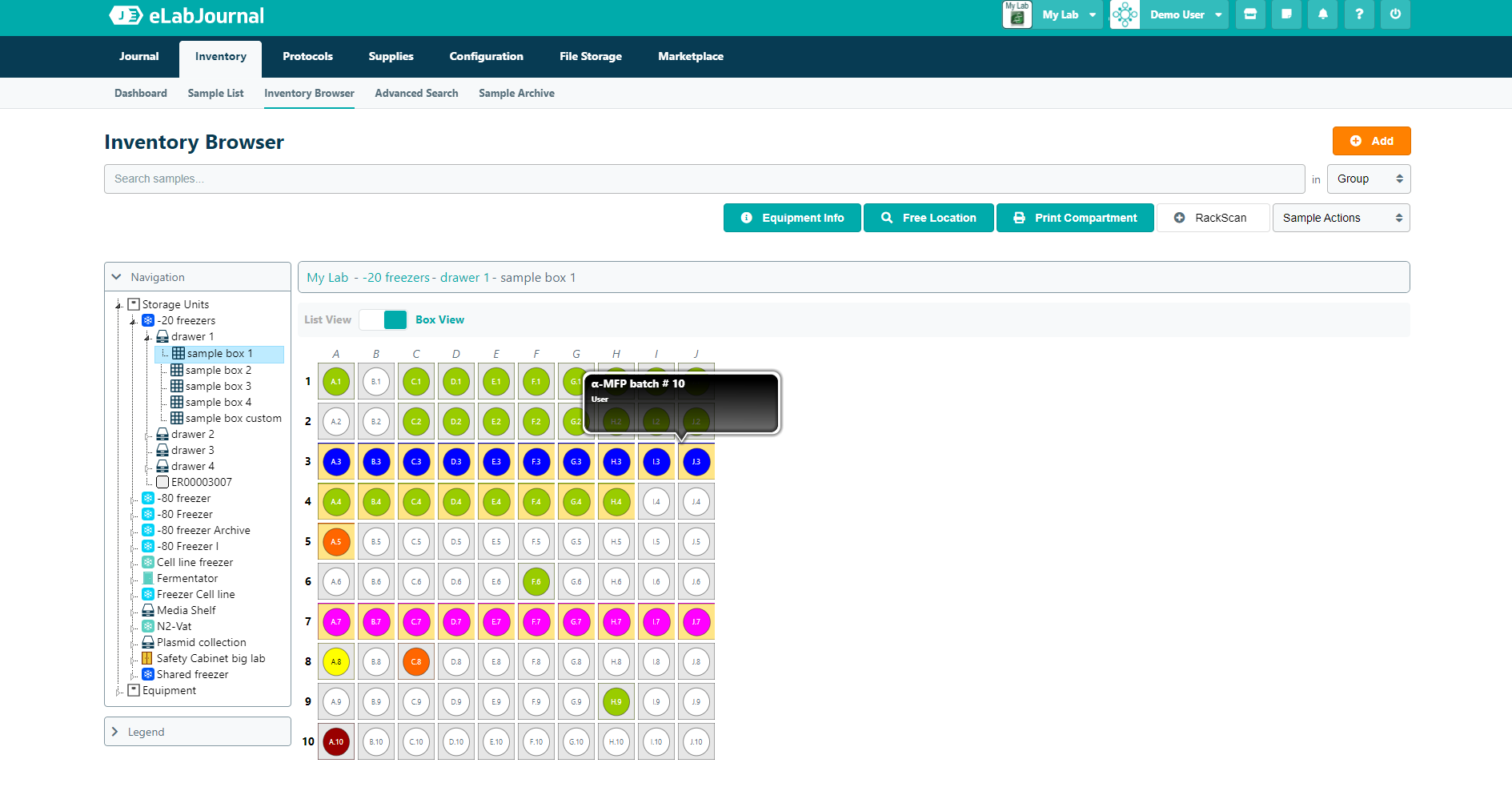Follow the My Lab breadcrumb link

327,277
